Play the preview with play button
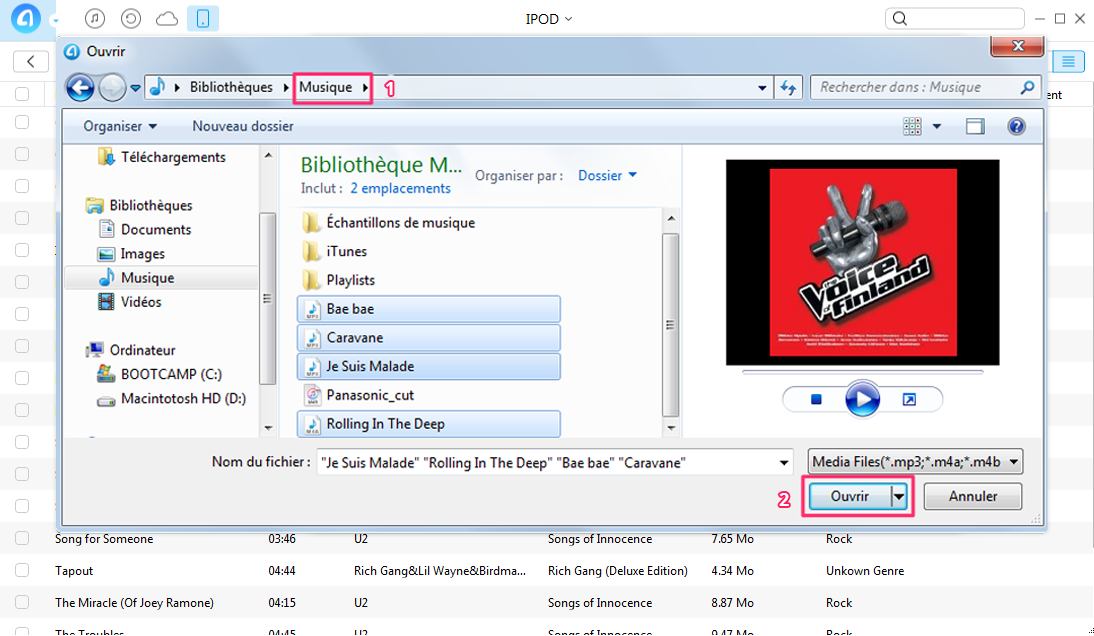This screenshot has height=636, width=1094. (862, 400)
